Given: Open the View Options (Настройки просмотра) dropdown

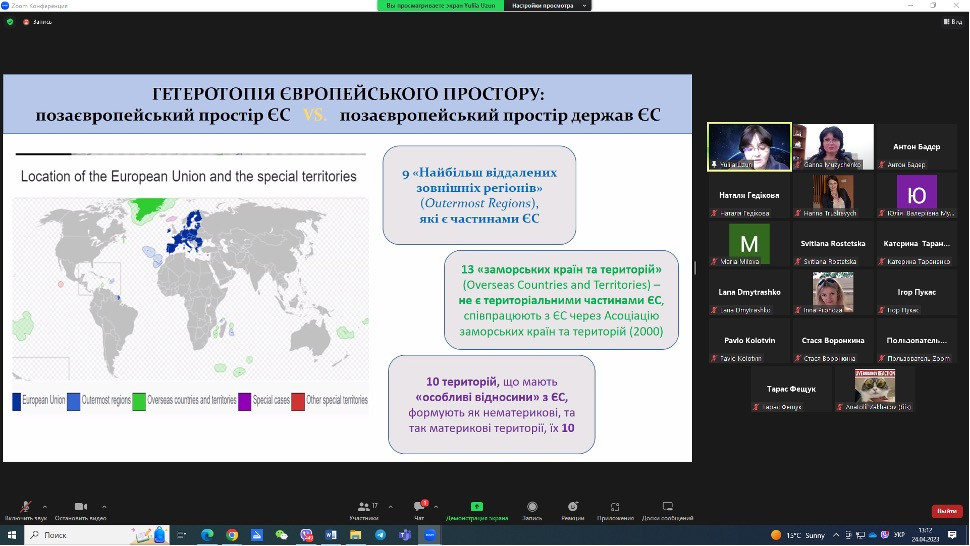Looking at the screenshot, I should coord(547,6).
